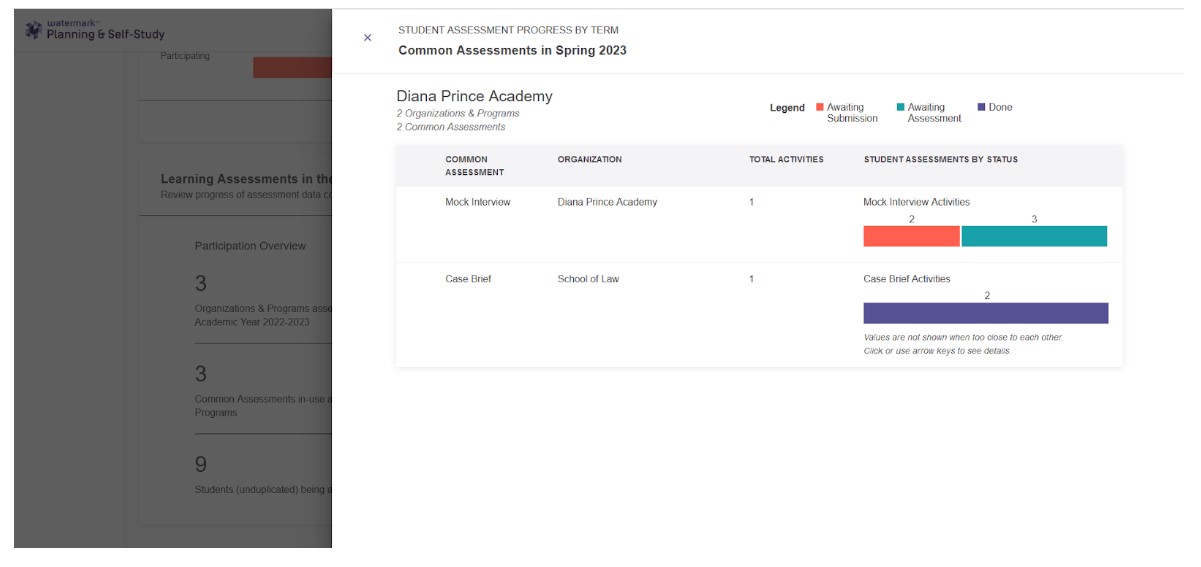
Task: Click the Mock Interview Activities label
Action: [x=917, y=202]
